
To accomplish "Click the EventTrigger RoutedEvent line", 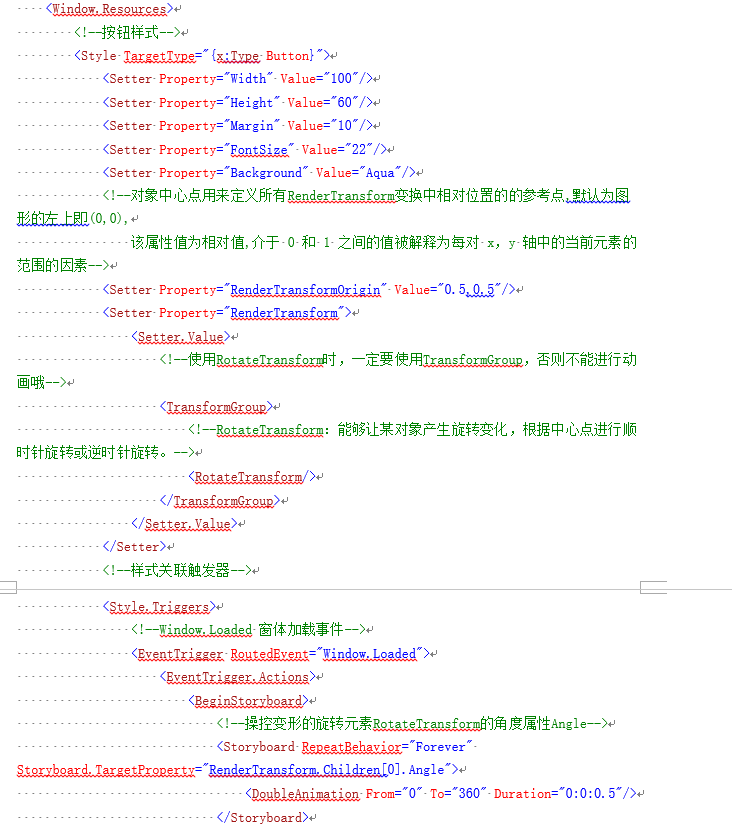I will click(x=281, y=654).
